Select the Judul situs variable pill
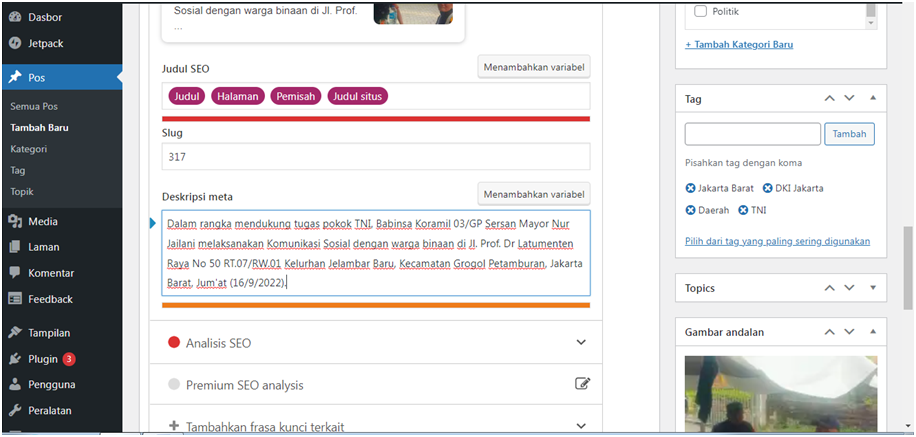Image resolution: width=916 pixels, height=437 pixels. pos(358,96)
